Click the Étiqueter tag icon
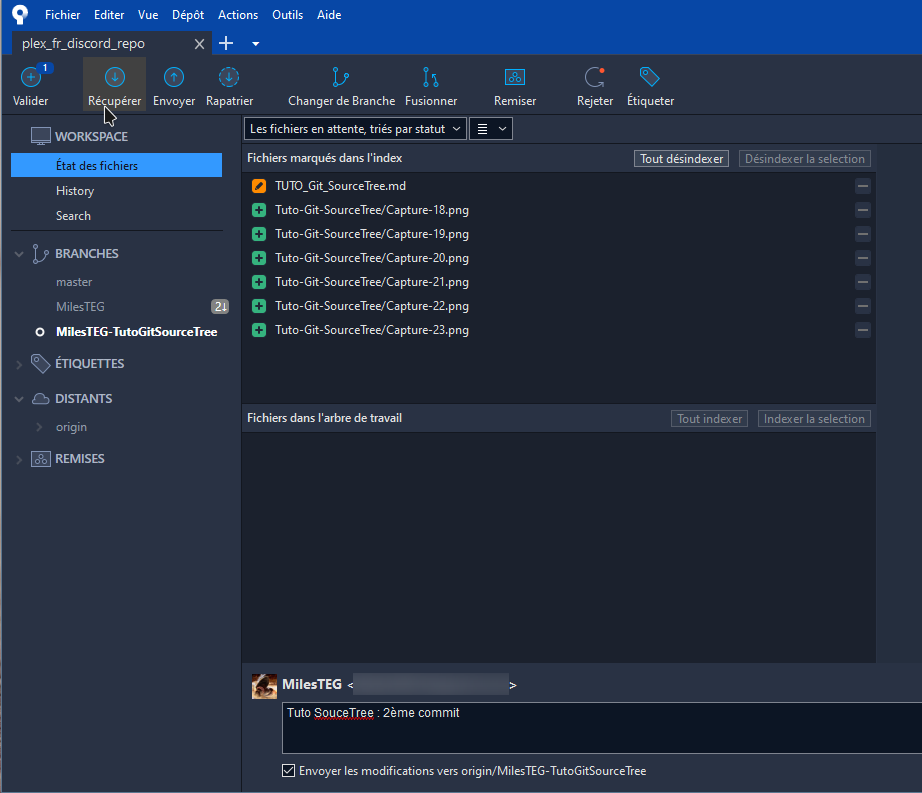Screen dimensions: 922x793 [x=650, y=77]
